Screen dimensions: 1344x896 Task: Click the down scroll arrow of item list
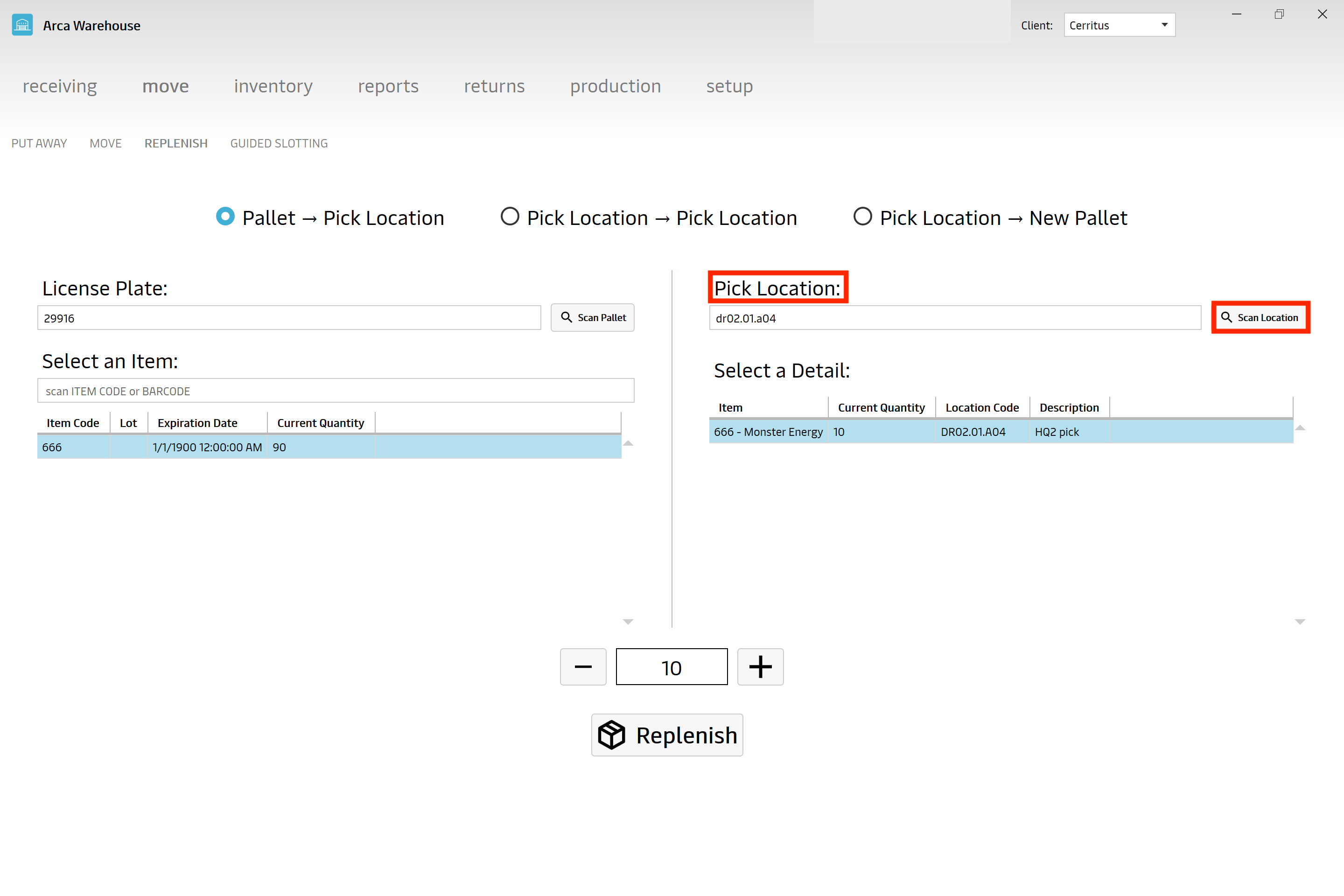click(628, 622)
